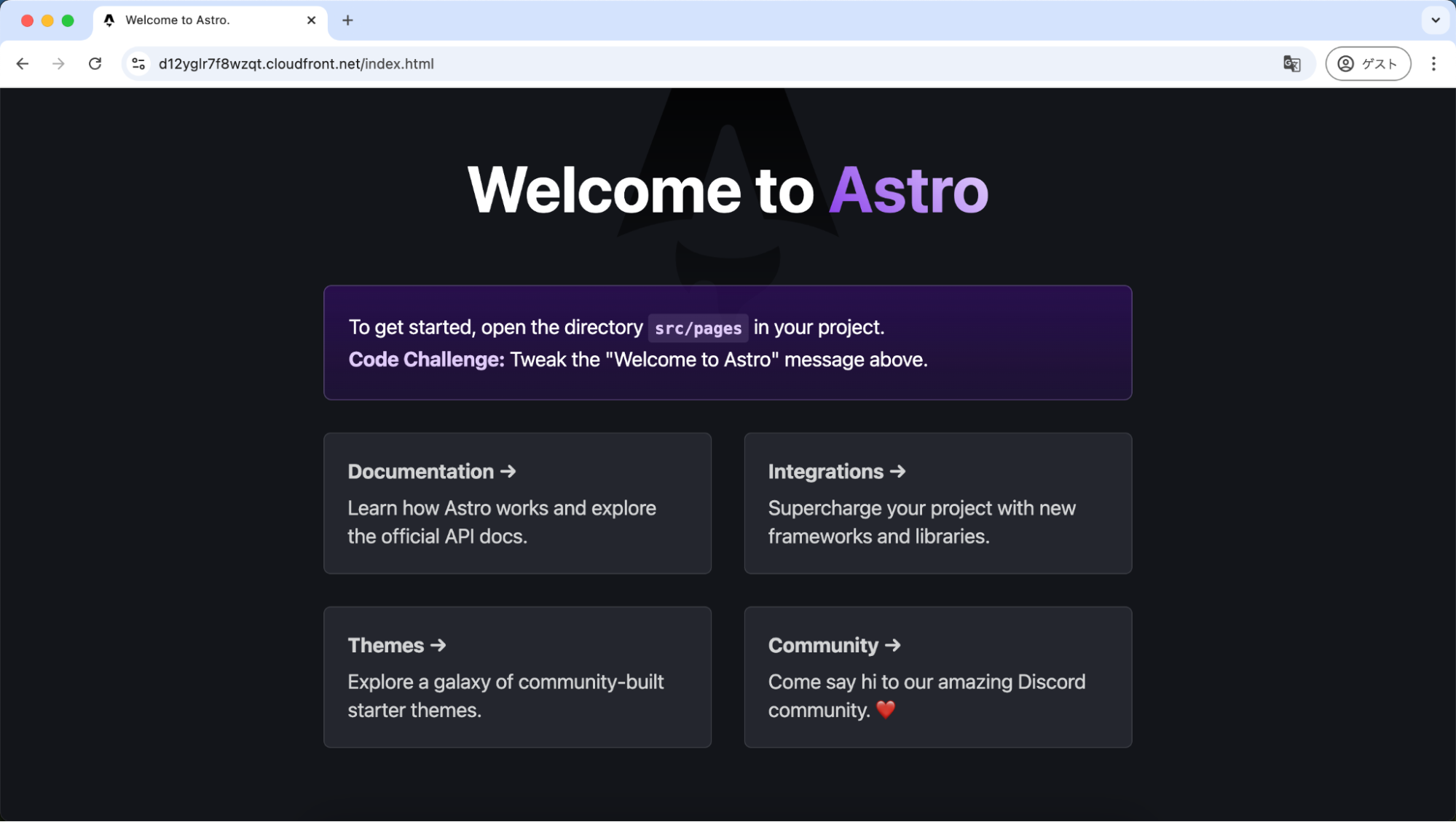Open site information icon in address bar

point(138,64)
